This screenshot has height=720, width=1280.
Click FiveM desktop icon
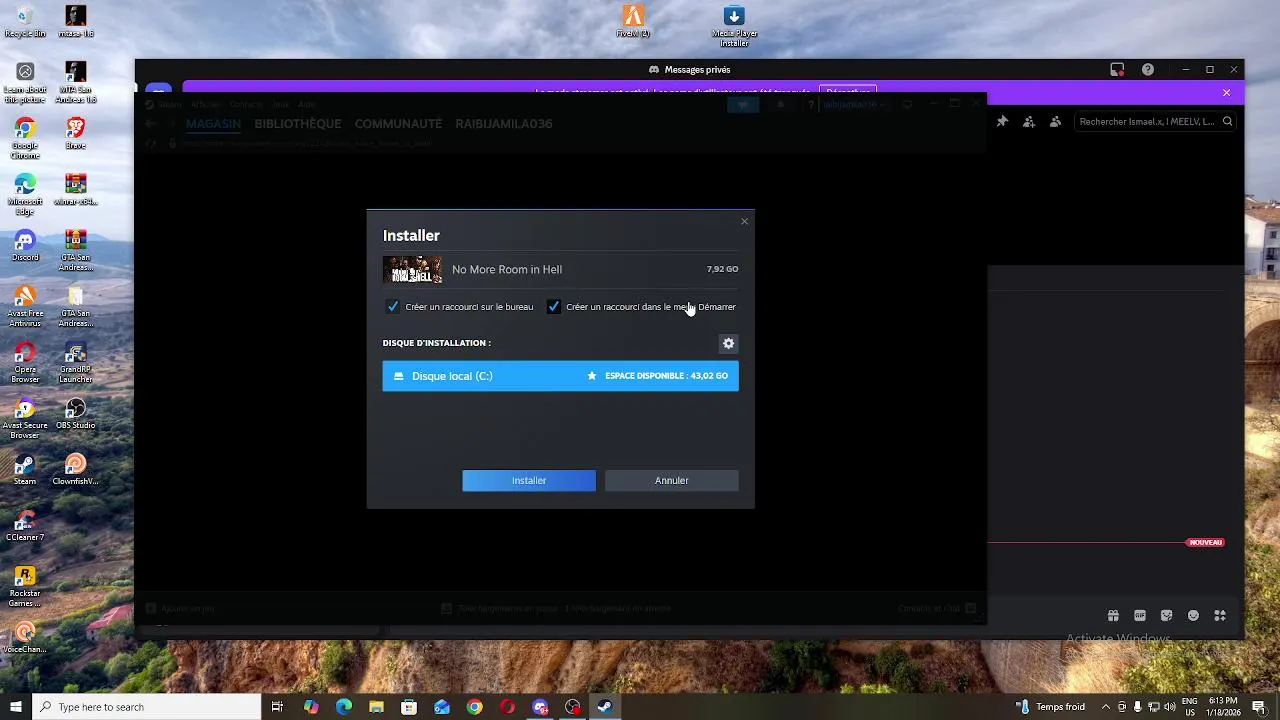click(633, 22)
